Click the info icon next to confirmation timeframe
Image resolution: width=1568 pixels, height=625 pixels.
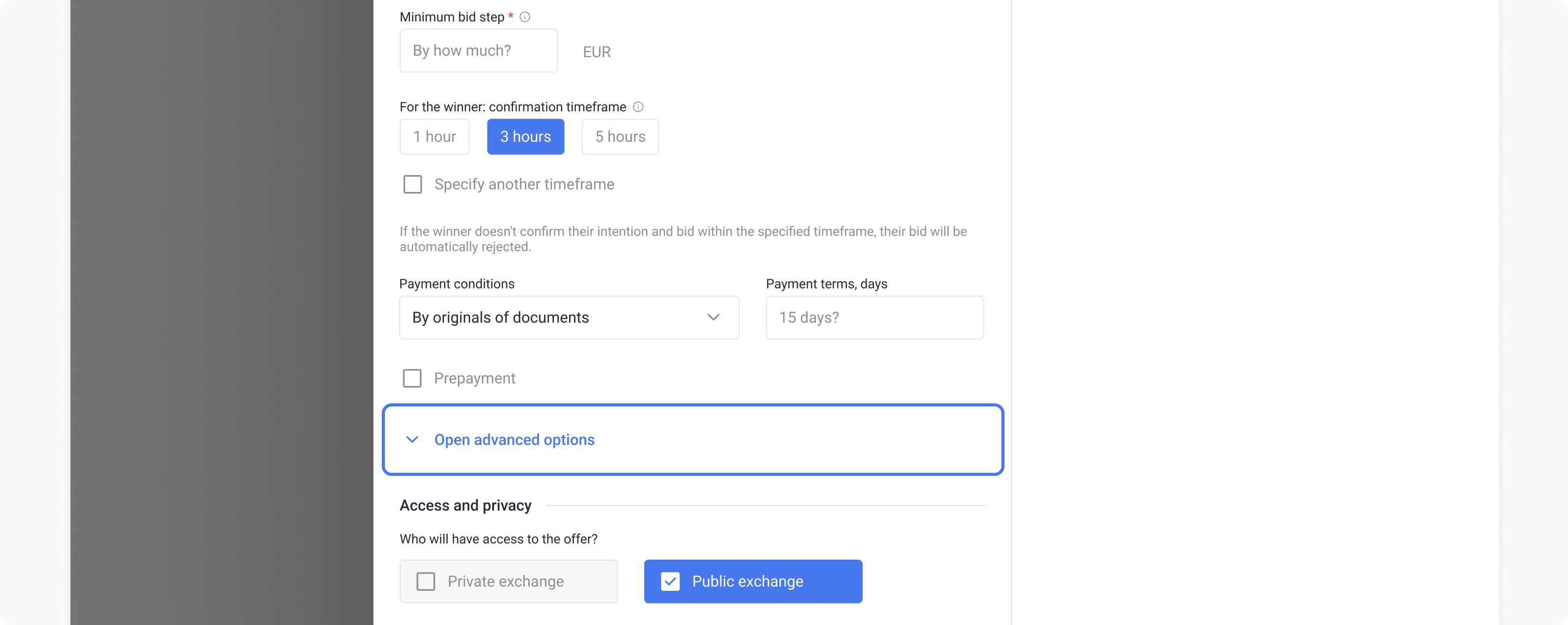tap(638, 107)
